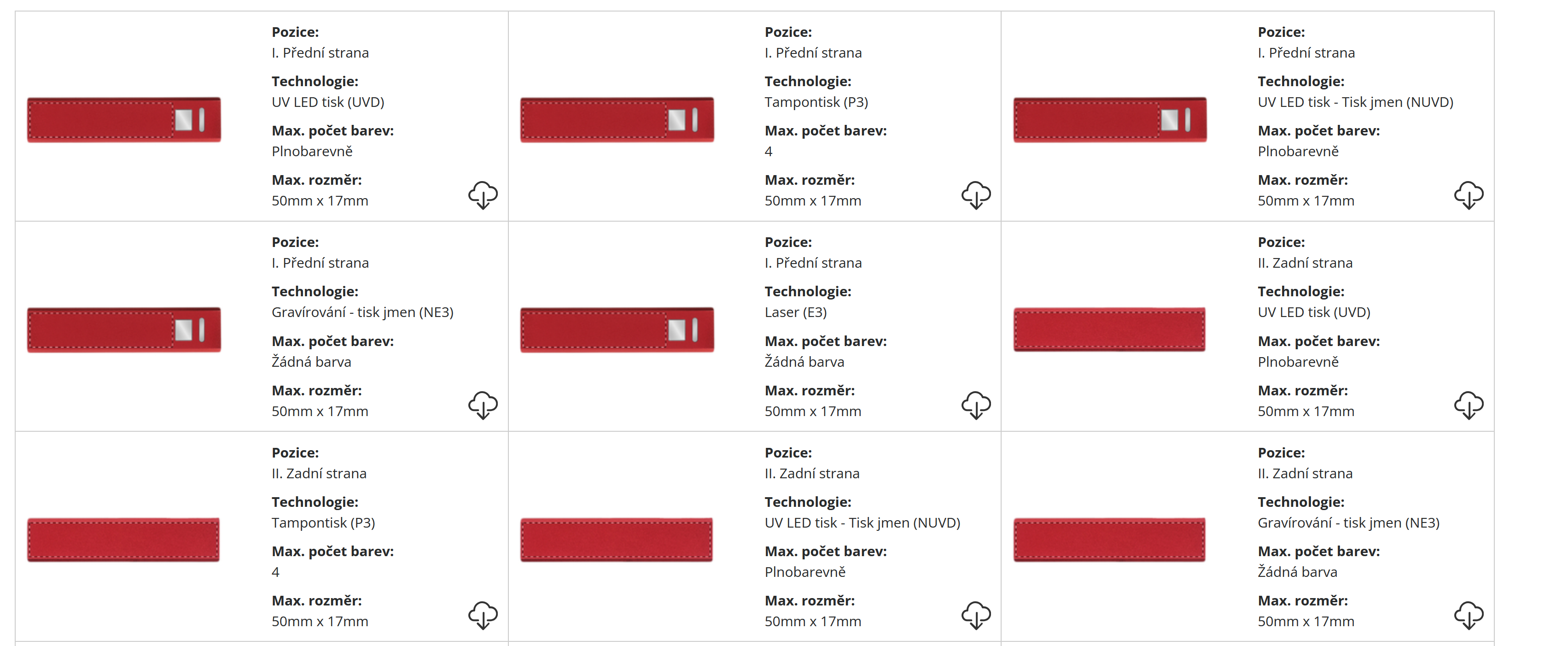Open back side NUVD power bank image
Image resolution: width=1568 pixels, height=646 pixels.
tap(616, 540)
